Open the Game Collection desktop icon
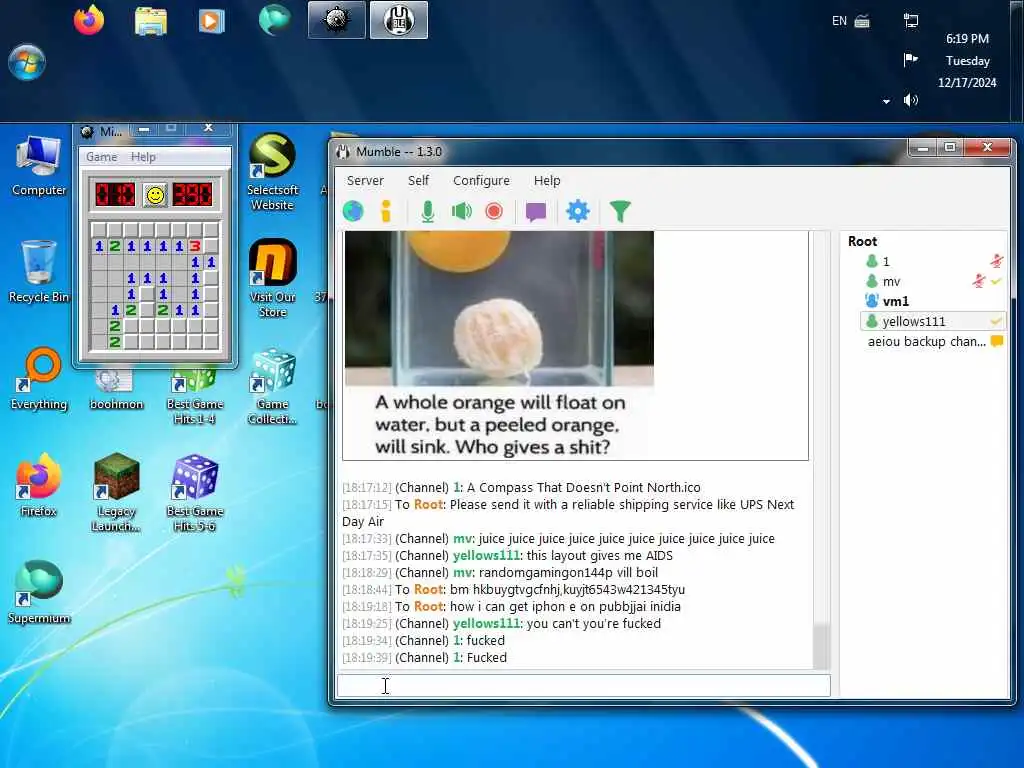 pos(272,387)
